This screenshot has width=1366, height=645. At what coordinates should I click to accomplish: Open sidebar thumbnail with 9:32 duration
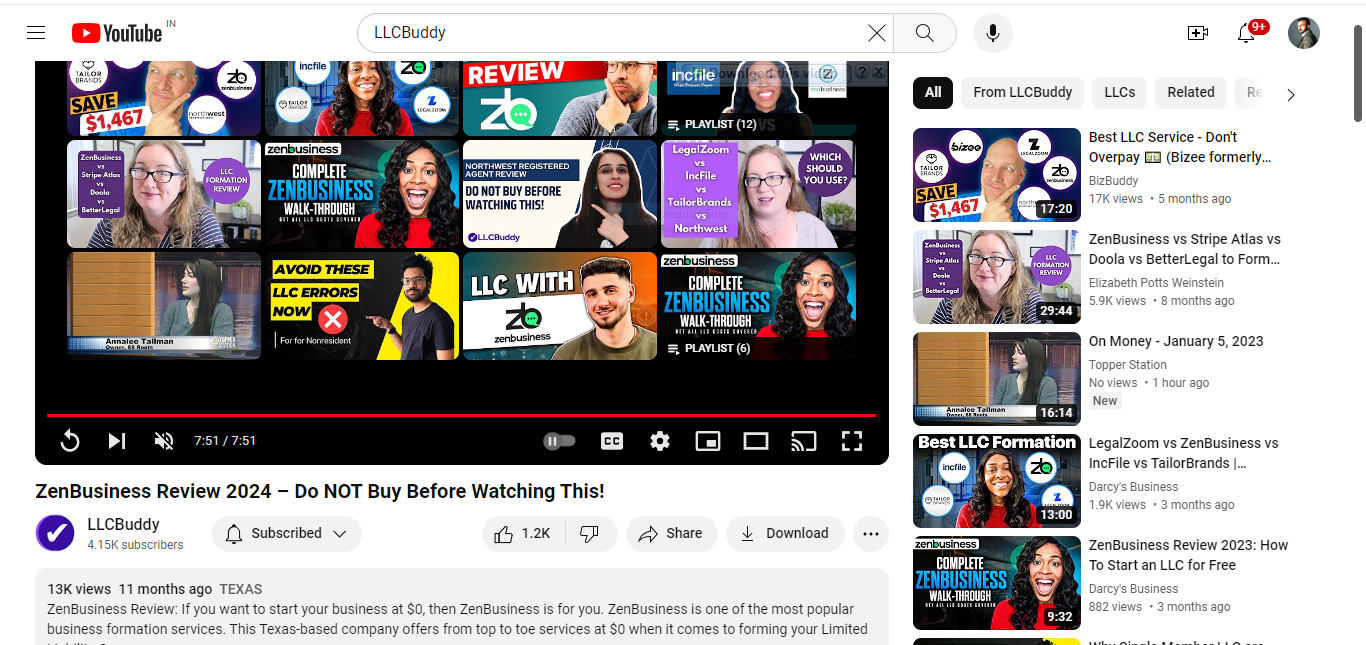(997, 583)
